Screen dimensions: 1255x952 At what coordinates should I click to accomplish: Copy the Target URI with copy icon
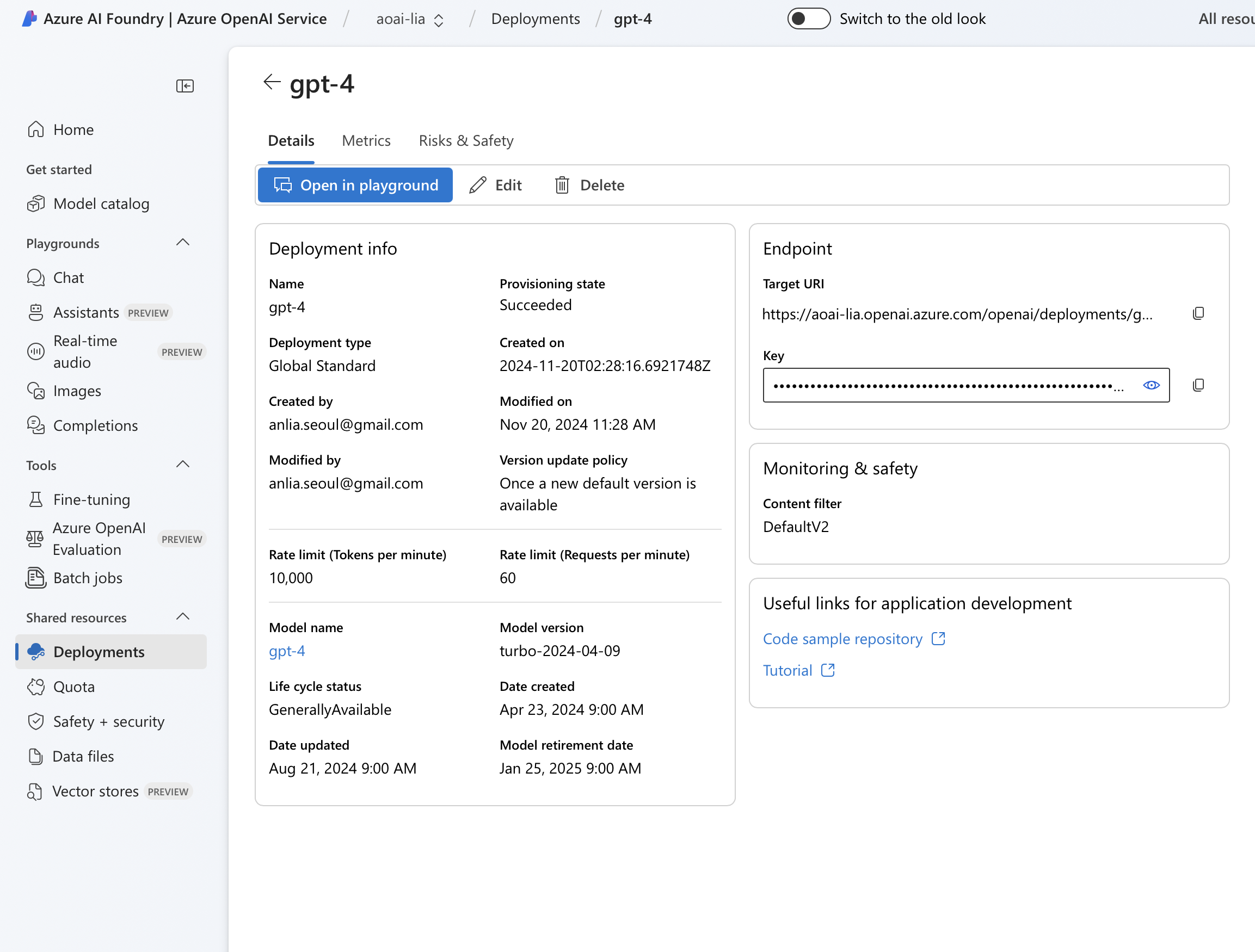pos(1198,313)
